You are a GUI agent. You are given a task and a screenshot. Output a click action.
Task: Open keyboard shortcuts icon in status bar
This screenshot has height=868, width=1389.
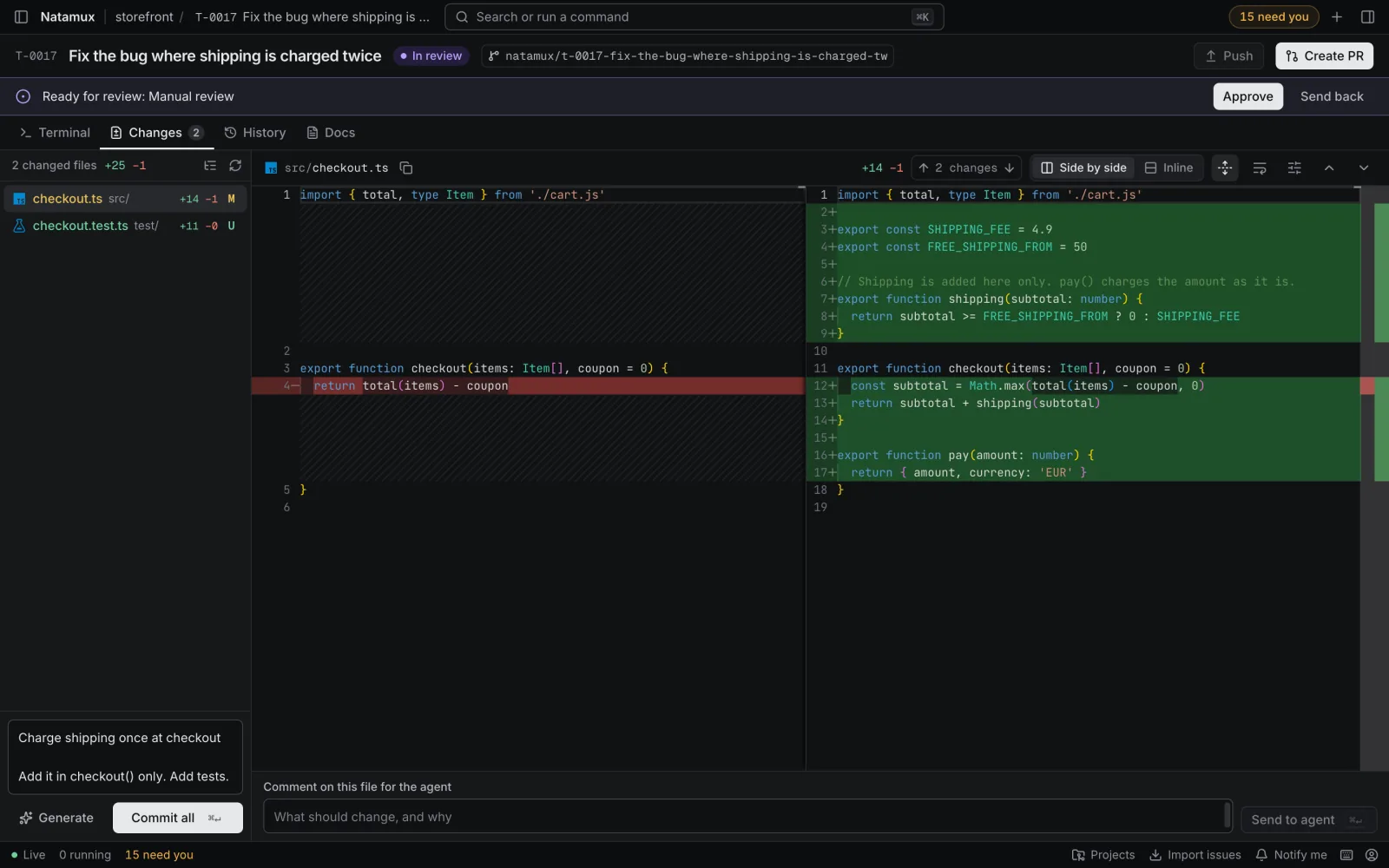[1346, 855]
